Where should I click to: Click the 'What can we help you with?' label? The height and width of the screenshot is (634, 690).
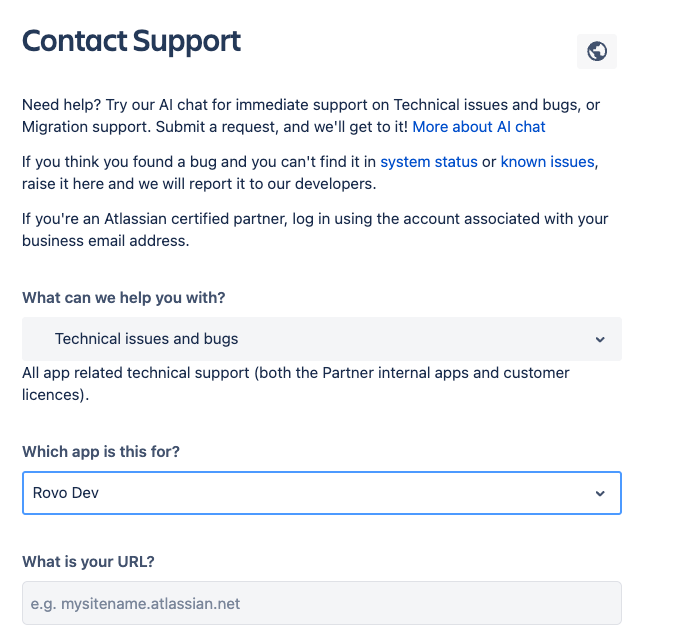122,298
